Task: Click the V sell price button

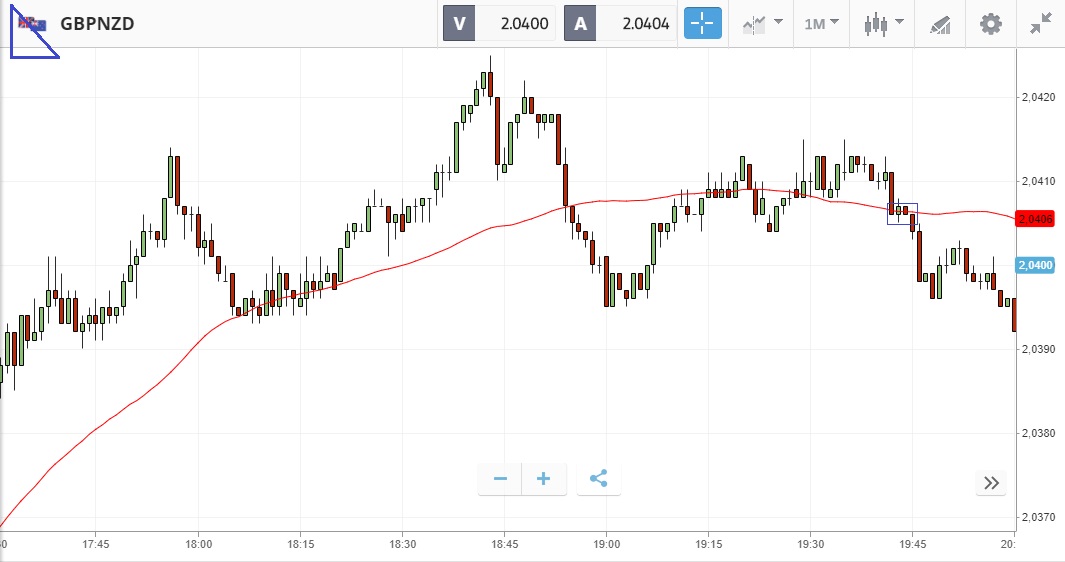Action: 499,24
